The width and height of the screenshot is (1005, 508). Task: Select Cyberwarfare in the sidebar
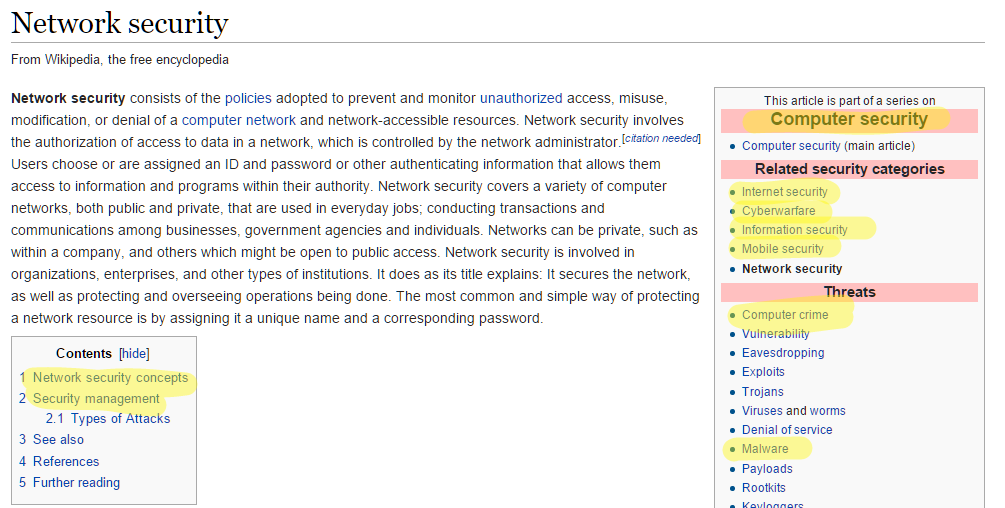(778, 211)
